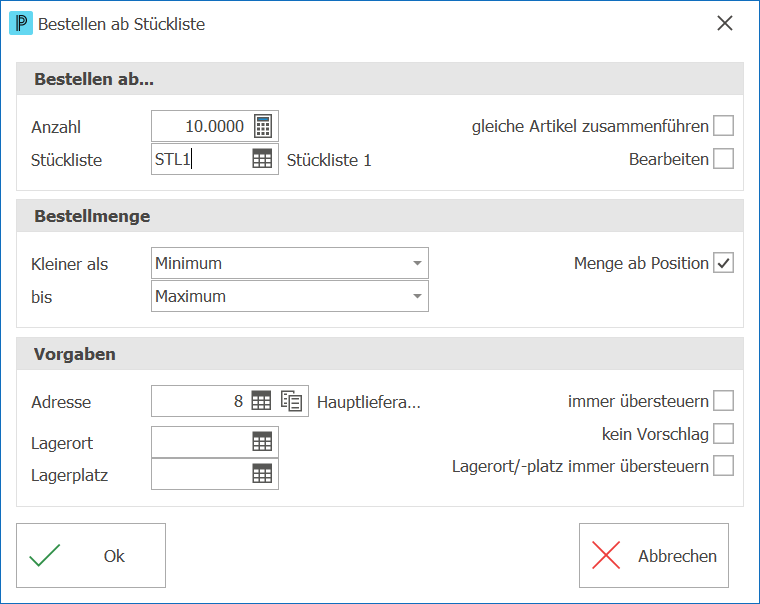This screenshot has width=760, height=604.
Task: Toggle kein Vorschlag checkbox
Action: click(723, 434)
